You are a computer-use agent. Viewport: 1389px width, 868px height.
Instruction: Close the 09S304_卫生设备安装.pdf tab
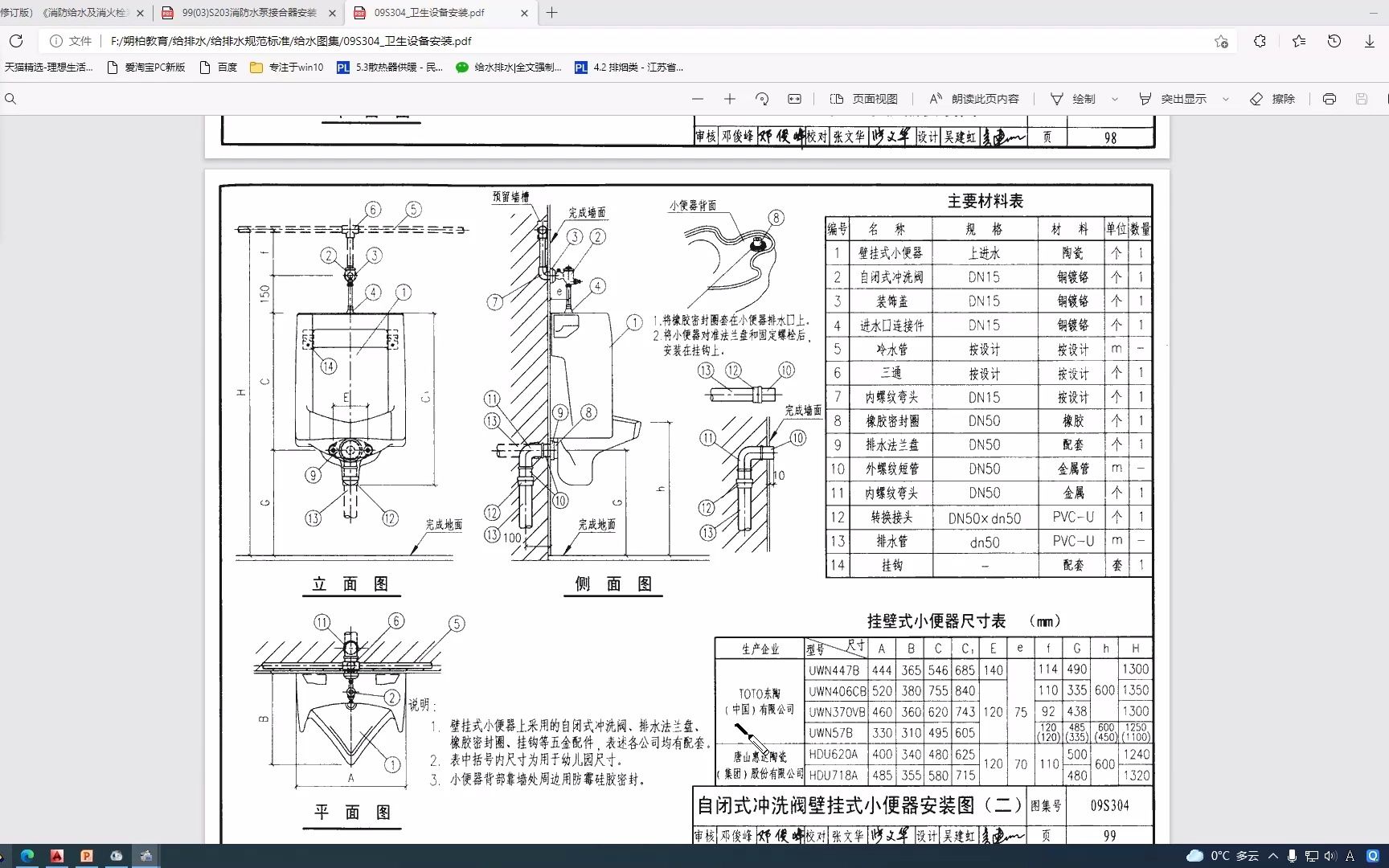[x=524, y=13]
